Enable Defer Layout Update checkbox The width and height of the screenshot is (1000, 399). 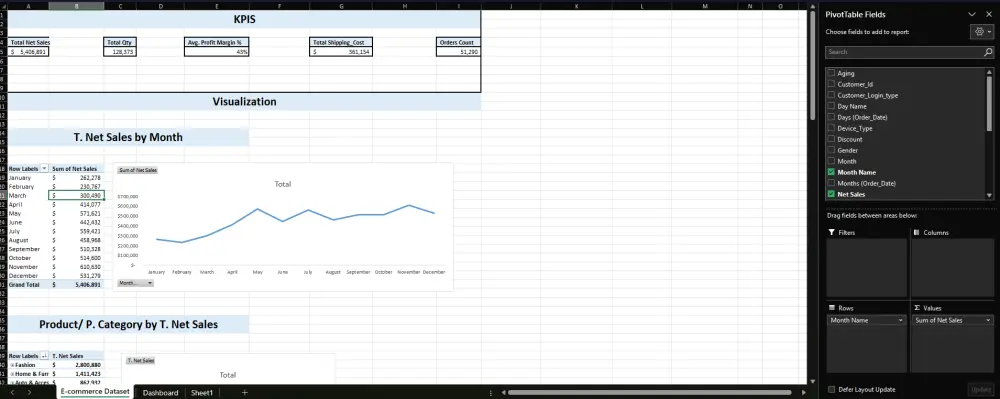831,389
